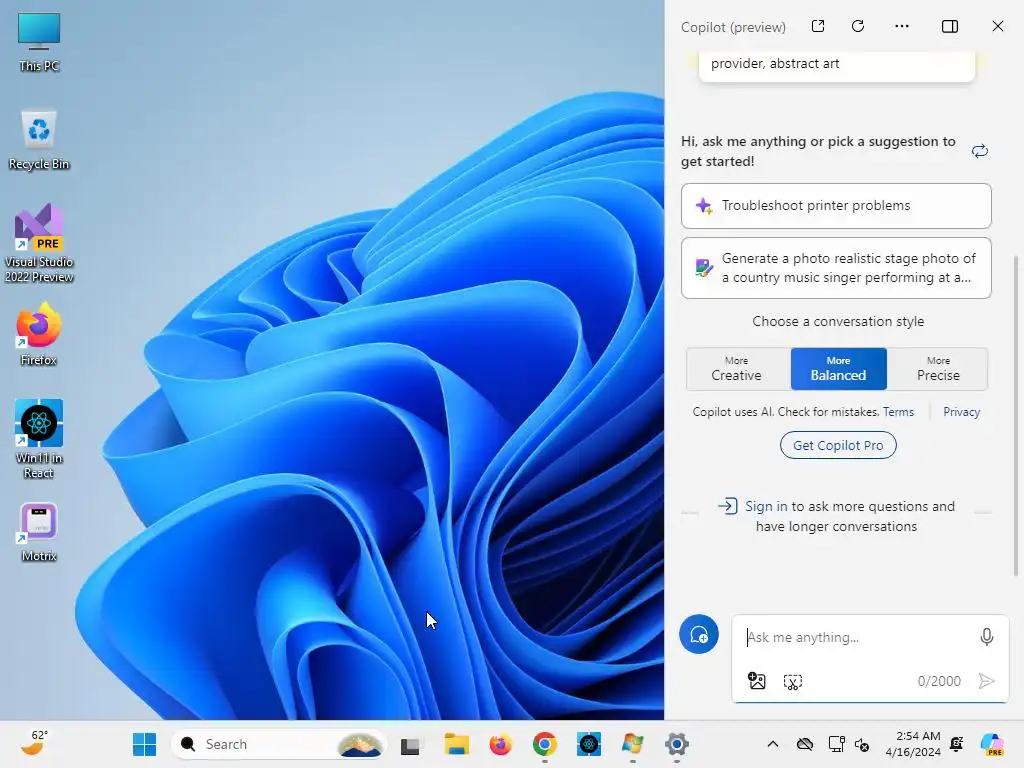Image resolution: width=1024 pixels, height=768 pixels.
Task: Toggle Copilot from the taskbar PRE icon
Action: [x=993, y=744]
